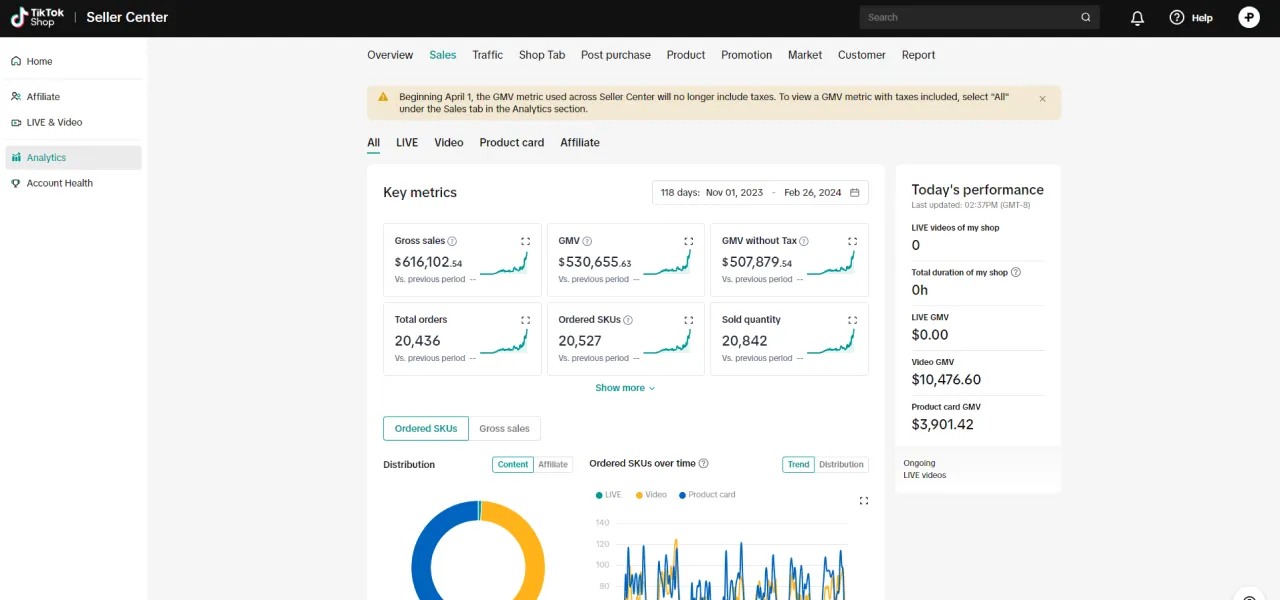Switch to the Traffic tab
The width and height of the screenshot is (1280, 600).
[x=488, y=55]
